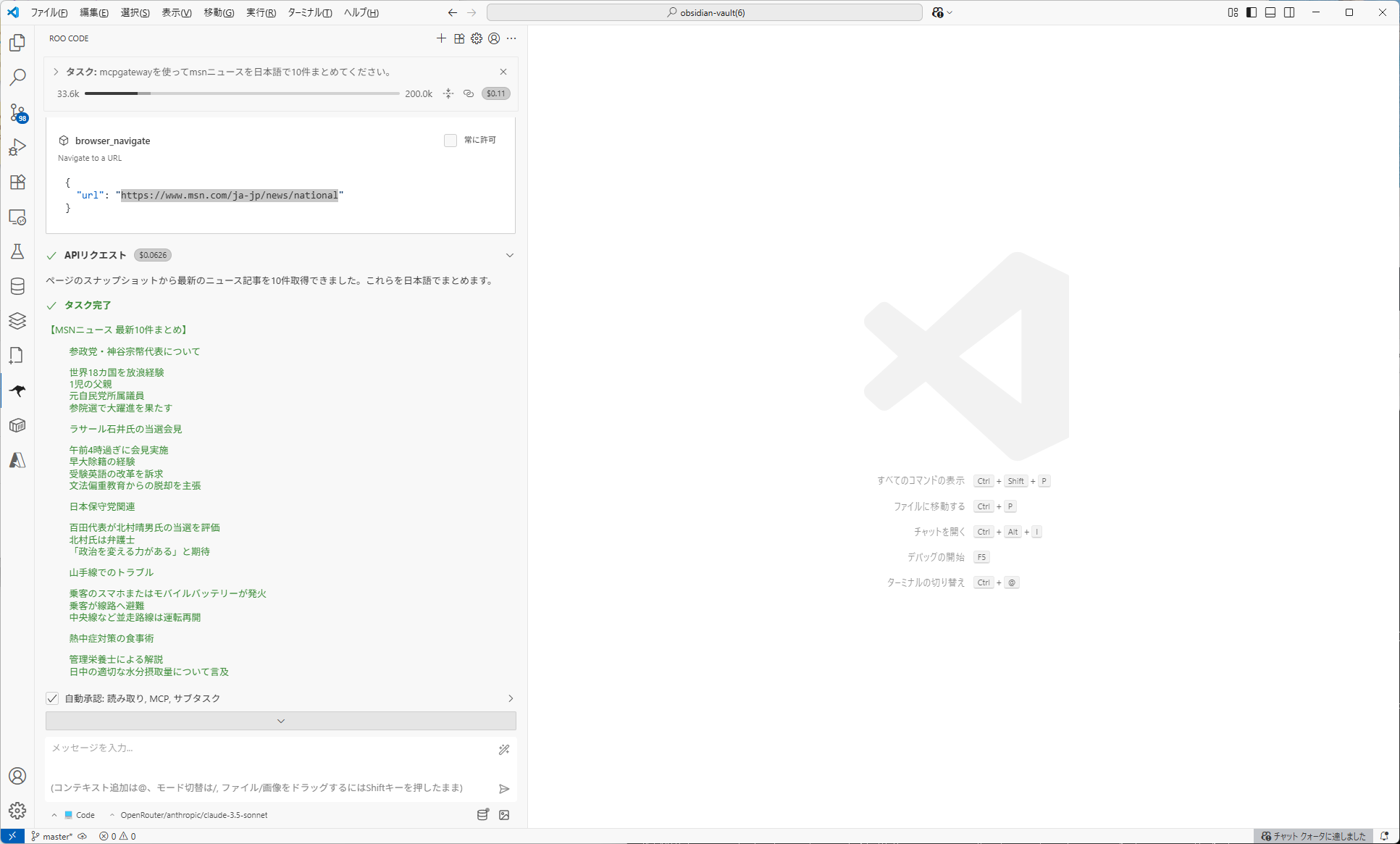
Task: Open Source Control view with 98 badge
Action: 17,112
